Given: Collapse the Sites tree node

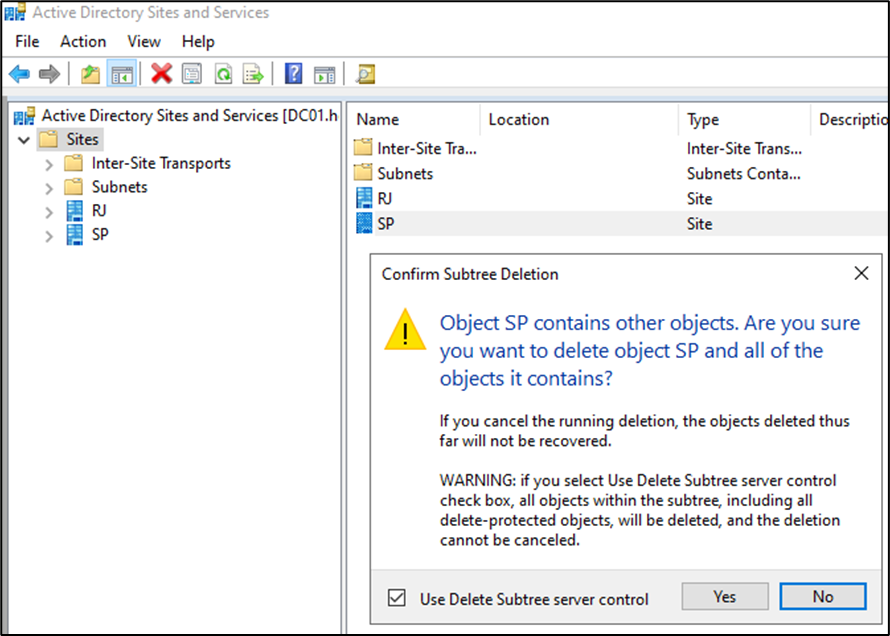Looking at the screenshot, I should point(24,140).
